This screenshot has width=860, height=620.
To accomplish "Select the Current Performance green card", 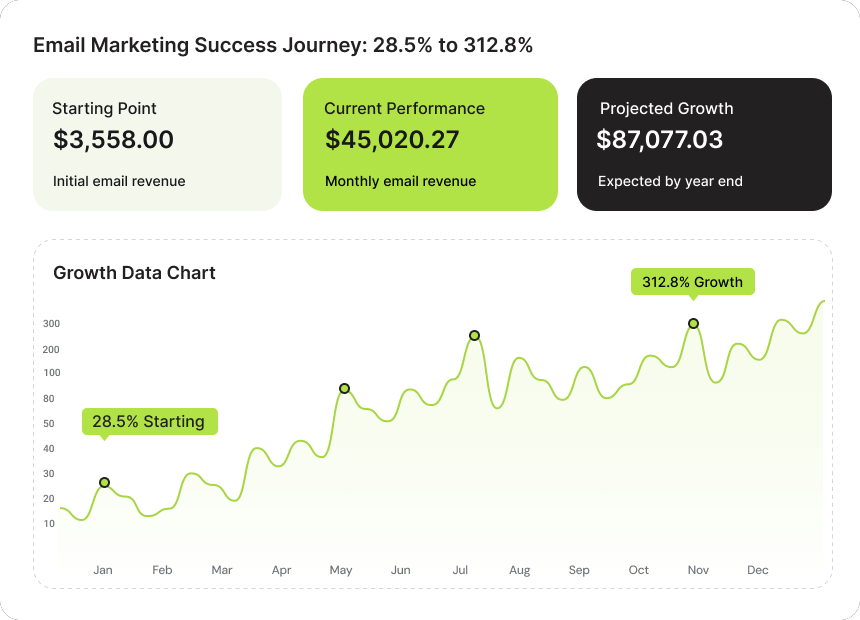I will click(430, 144).
